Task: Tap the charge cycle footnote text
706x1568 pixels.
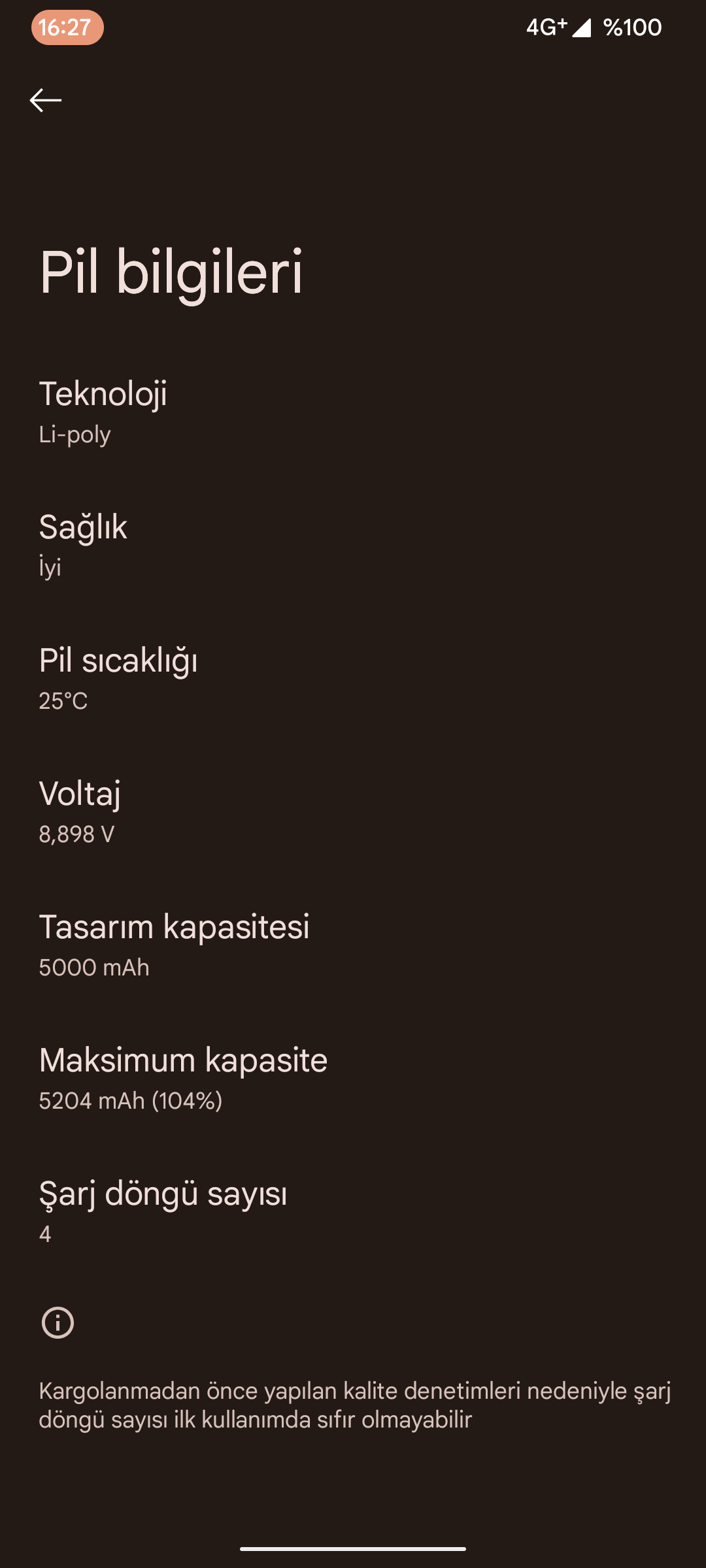Action: point(353,1405)
